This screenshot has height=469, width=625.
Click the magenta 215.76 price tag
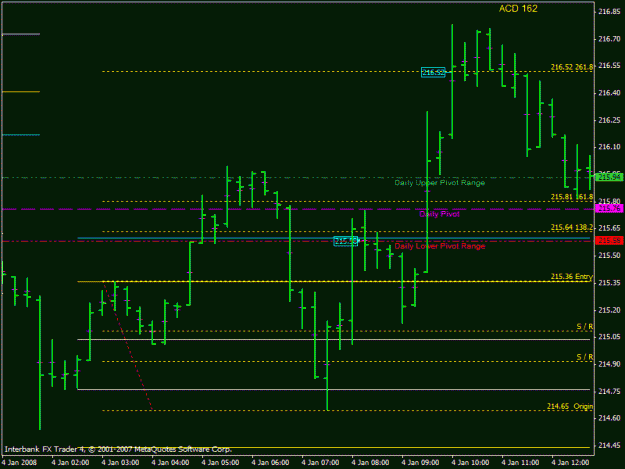coord(609,208)
